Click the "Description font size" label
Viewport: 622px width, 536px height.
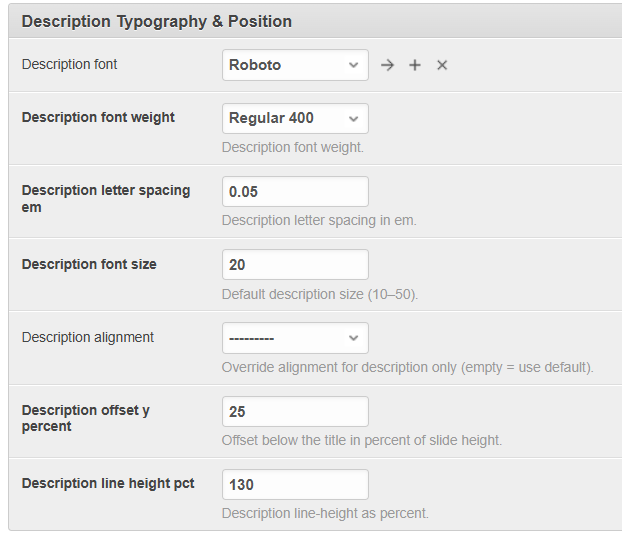pos(89,265)
